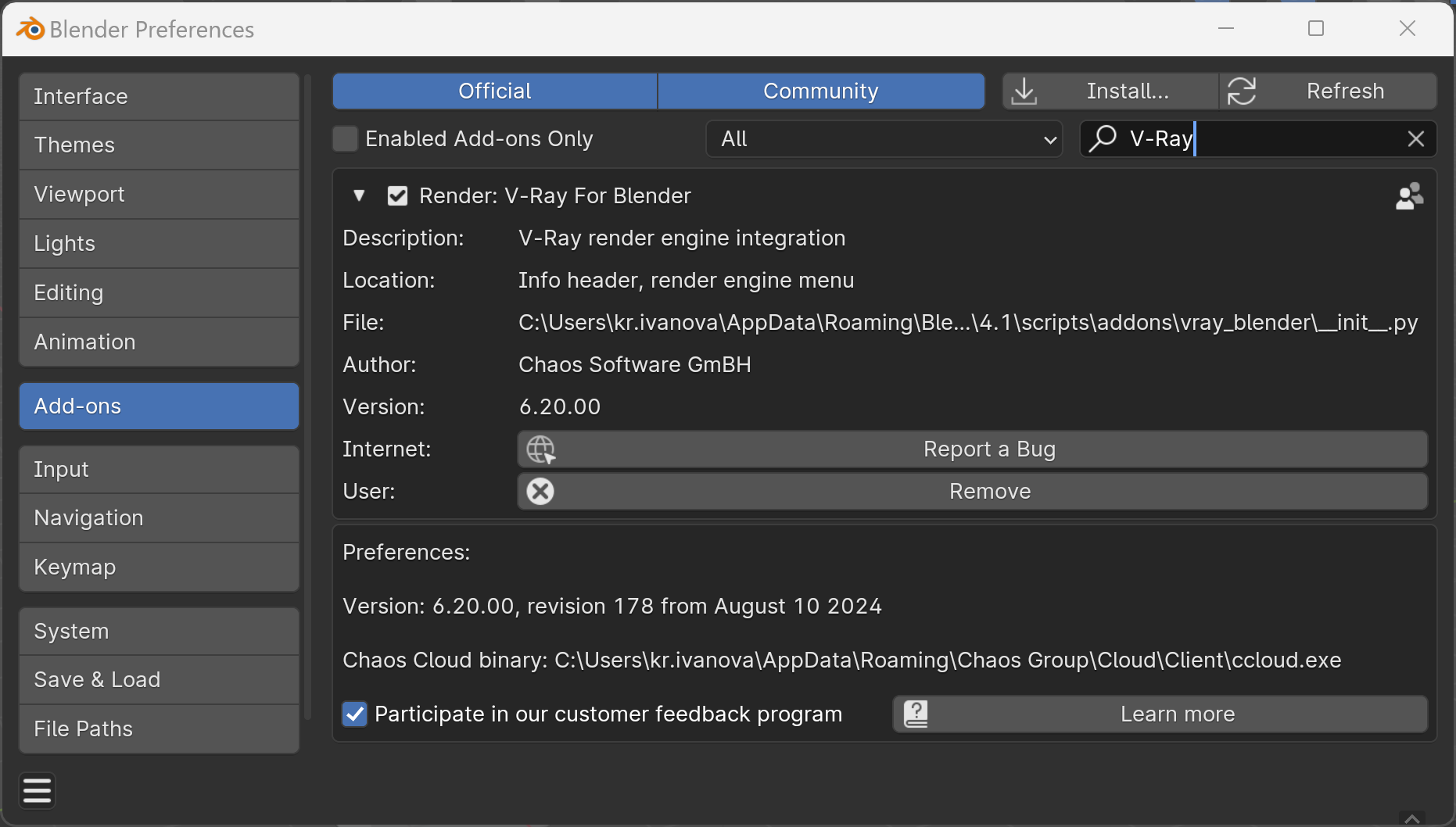Image resolution: width=1456 pixels, height=827 pixels.
Task: Click the small arrow at window bottom-right corner
Action: click(x=1412, y=818)
